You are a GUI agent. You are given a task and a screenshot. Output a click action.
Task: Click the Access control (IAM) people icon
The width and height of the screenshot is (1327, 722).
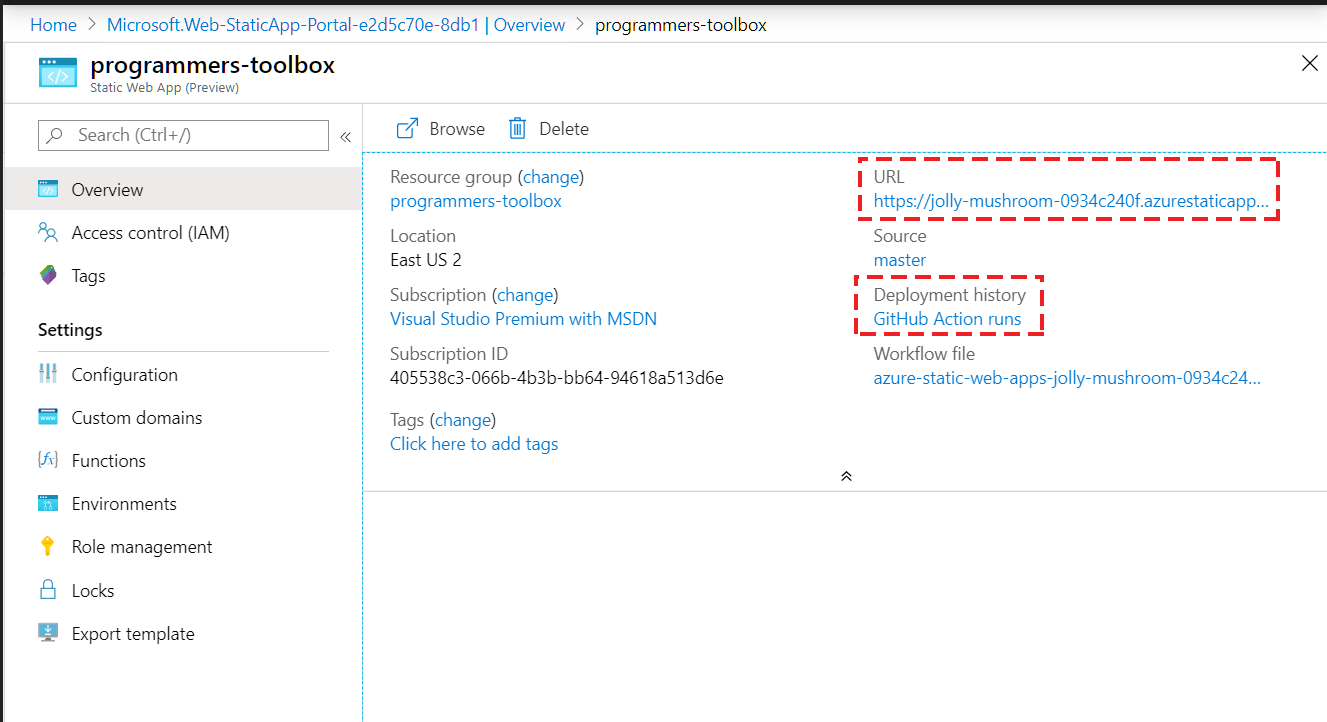click(x=48, y=232)
